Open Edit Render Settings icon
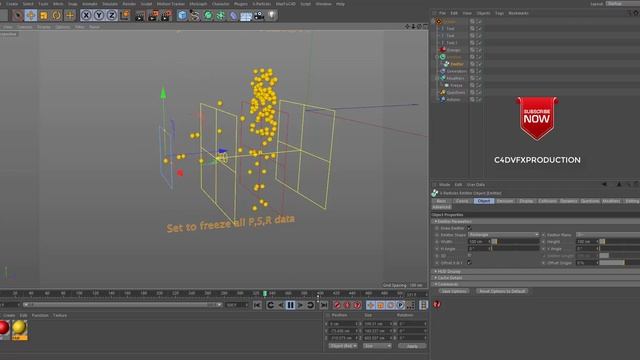 tap(166, 16)
